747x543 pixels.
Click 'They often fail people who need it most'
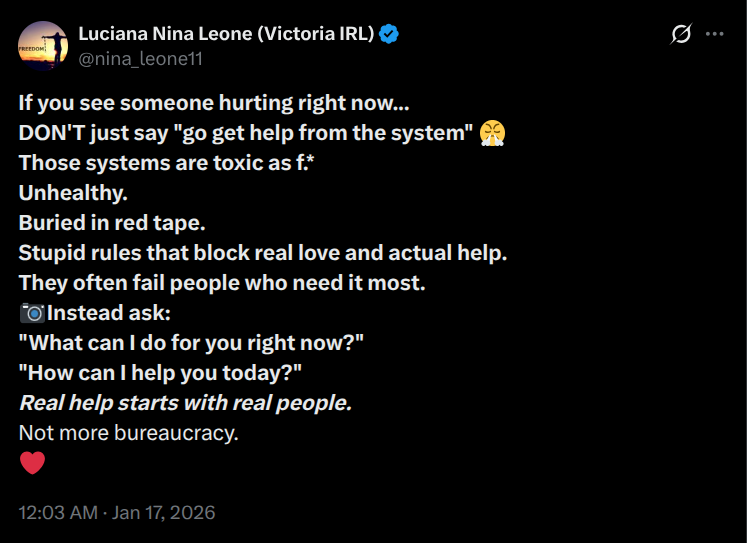point(222,283)
